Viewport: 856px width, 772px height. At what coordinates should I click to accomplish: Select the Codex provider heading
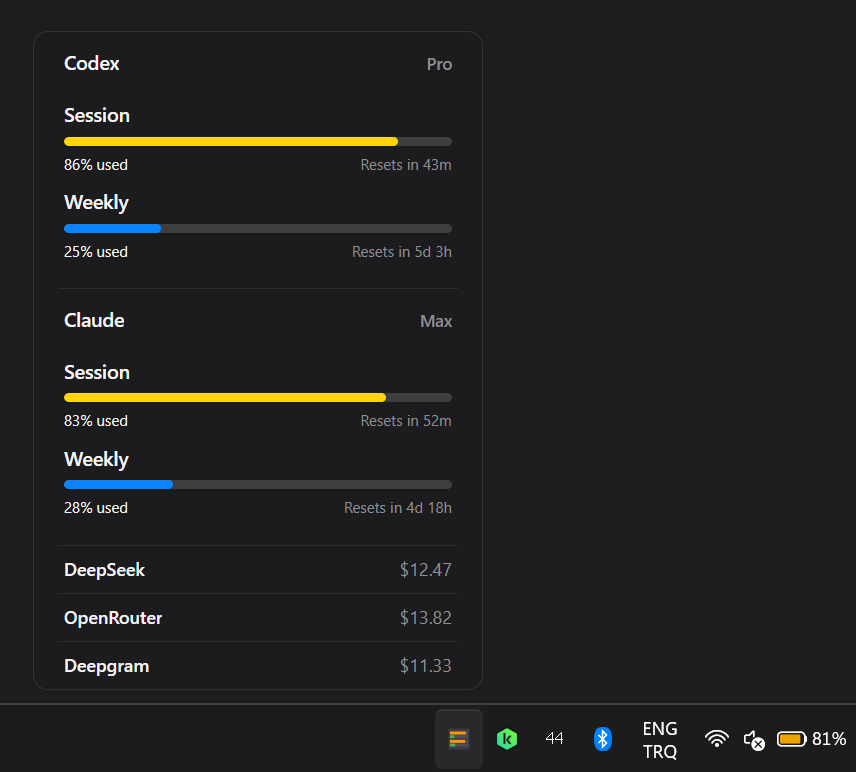[92, 63]
